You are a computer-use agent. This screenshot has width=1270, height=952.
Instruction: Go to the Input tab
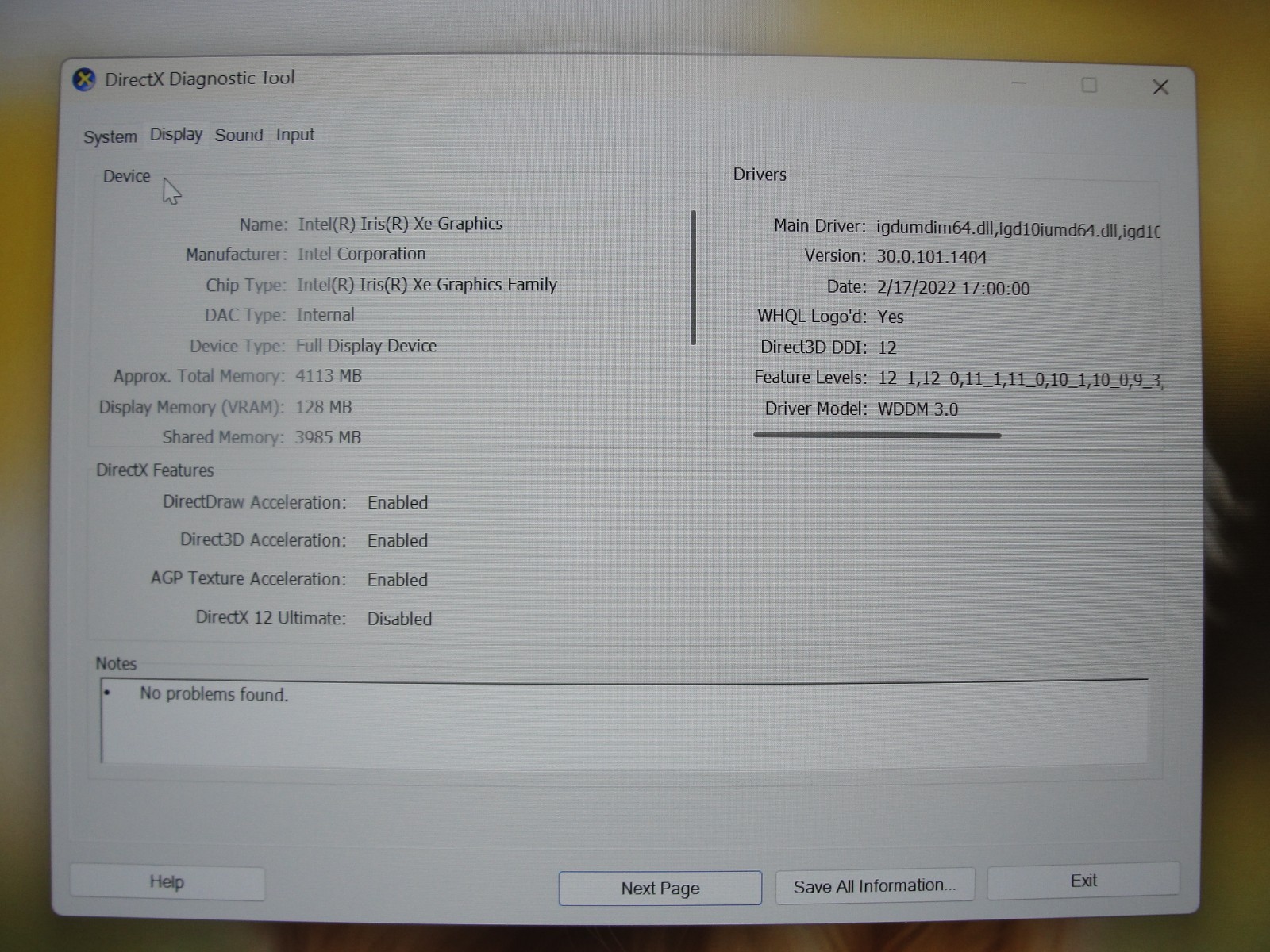tap(295, 135)
